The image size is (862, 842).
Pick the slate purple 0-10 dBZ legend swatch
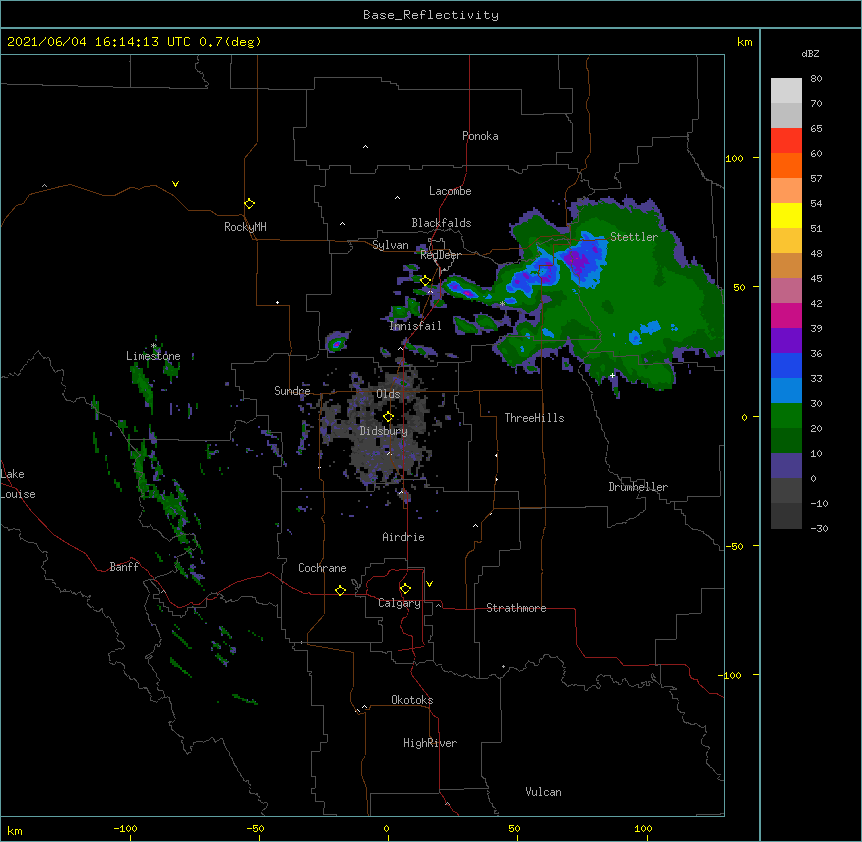coord(786,466)
